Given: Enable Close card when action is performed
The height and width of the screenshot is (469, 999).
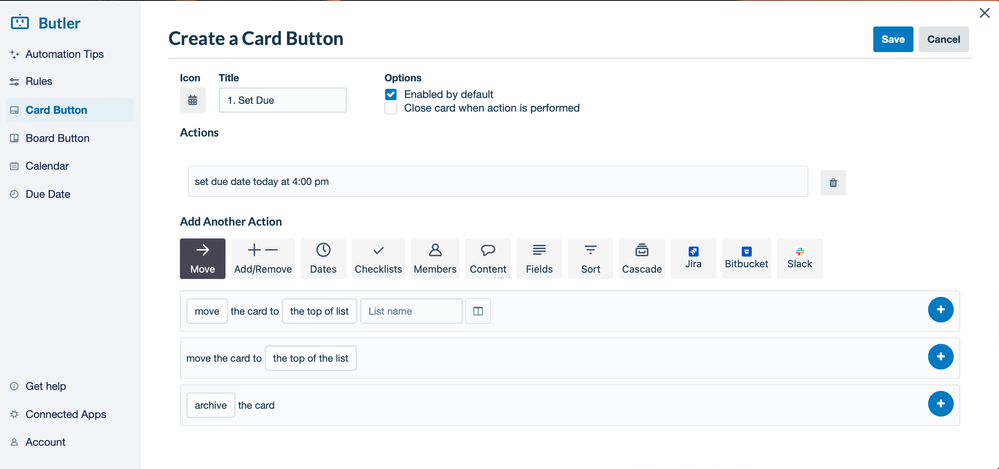Looking at the screenshot, I should point(391,108).
